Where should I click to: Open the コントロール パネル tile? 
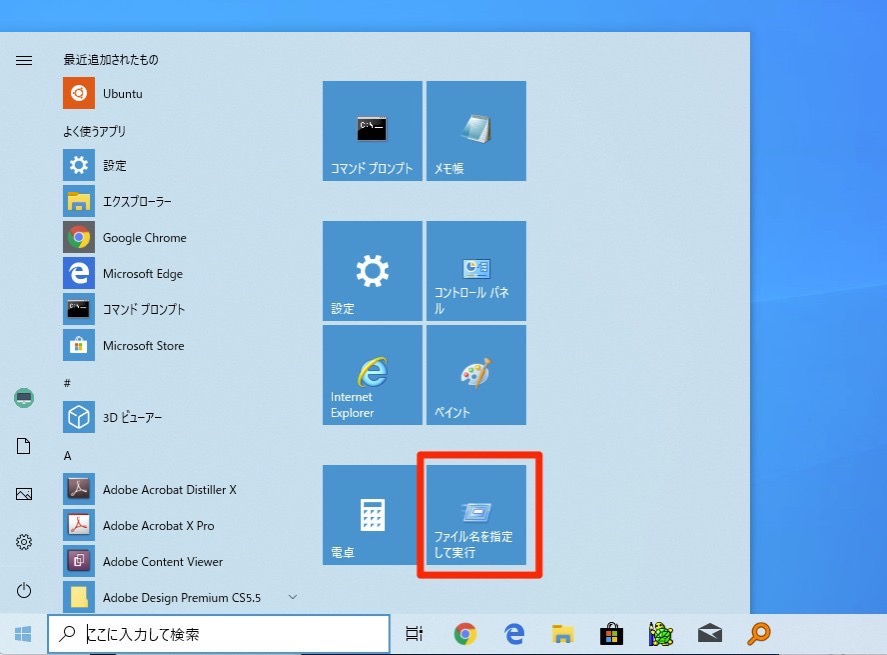pyautogui.click(x=476, y=271)
